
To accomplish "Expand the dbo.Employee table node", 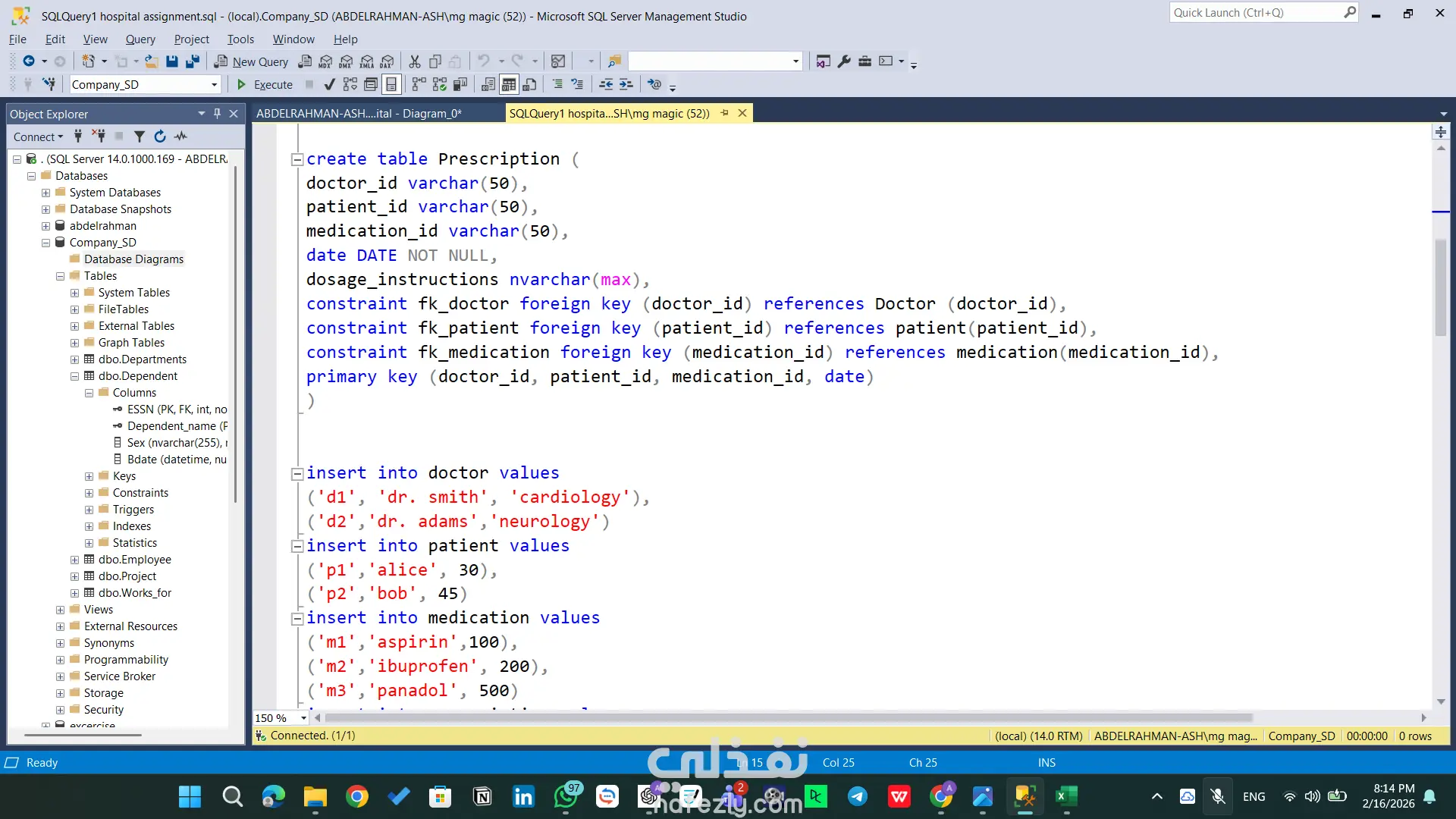I will pyautogui.click(x=74, y=560).
